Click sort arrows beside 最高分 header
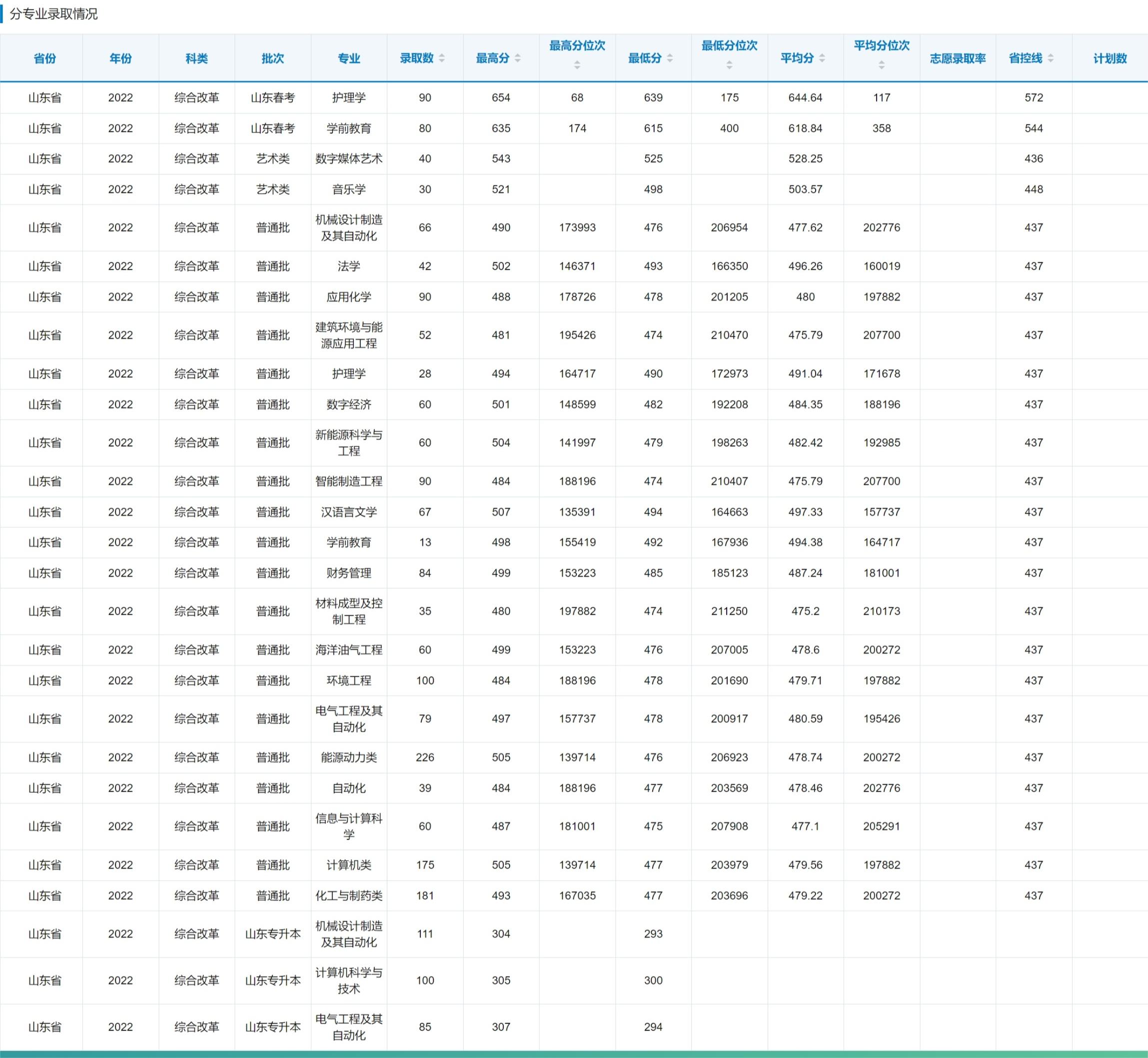 [x=518, y=58]
